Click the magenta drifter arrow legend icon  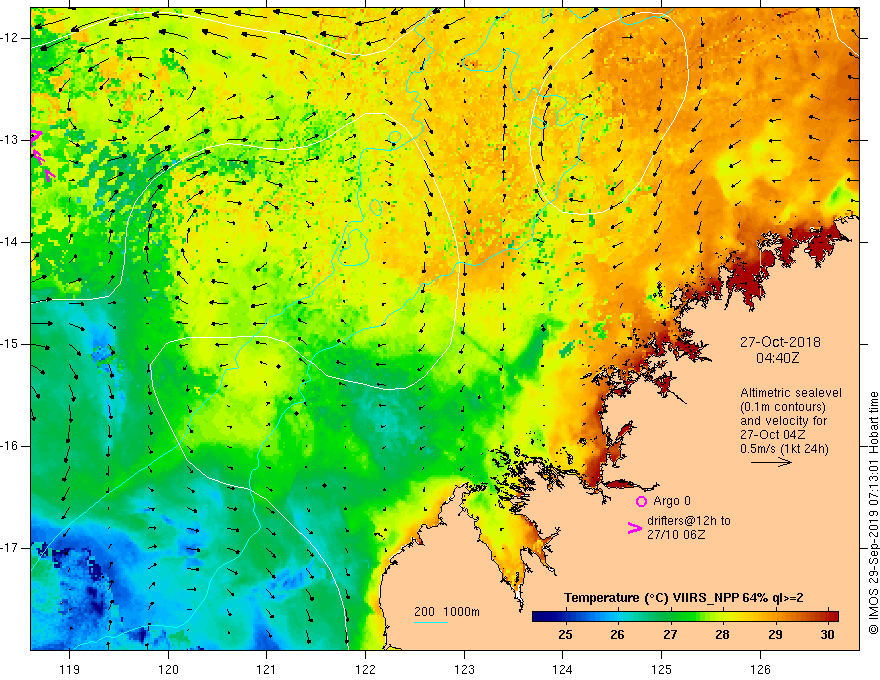coord(634,527)
